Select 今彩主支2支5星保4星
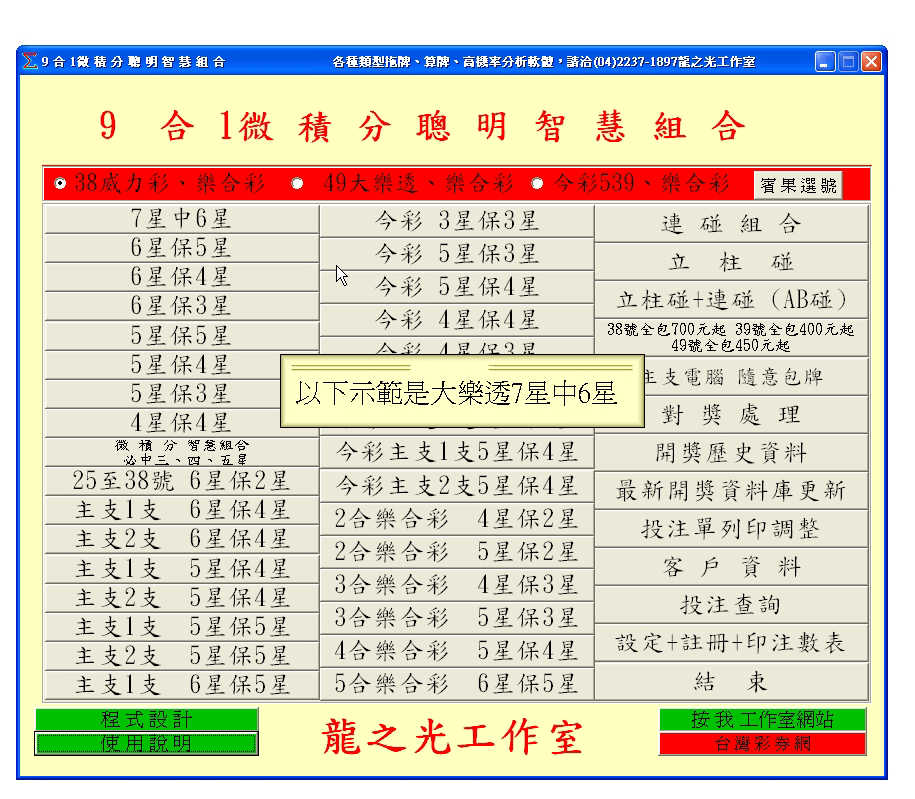 [x=457, y=486]
